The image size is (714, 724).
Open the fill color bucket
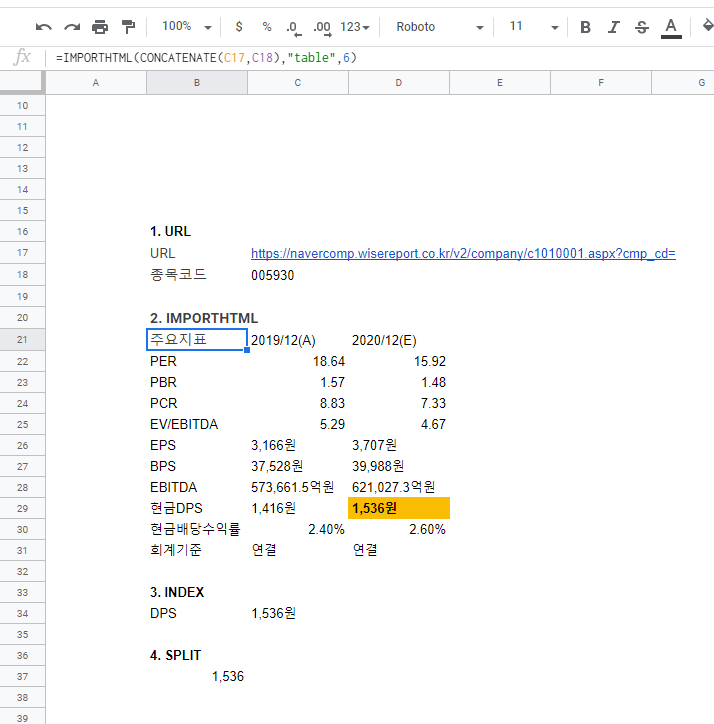(708, 26)
